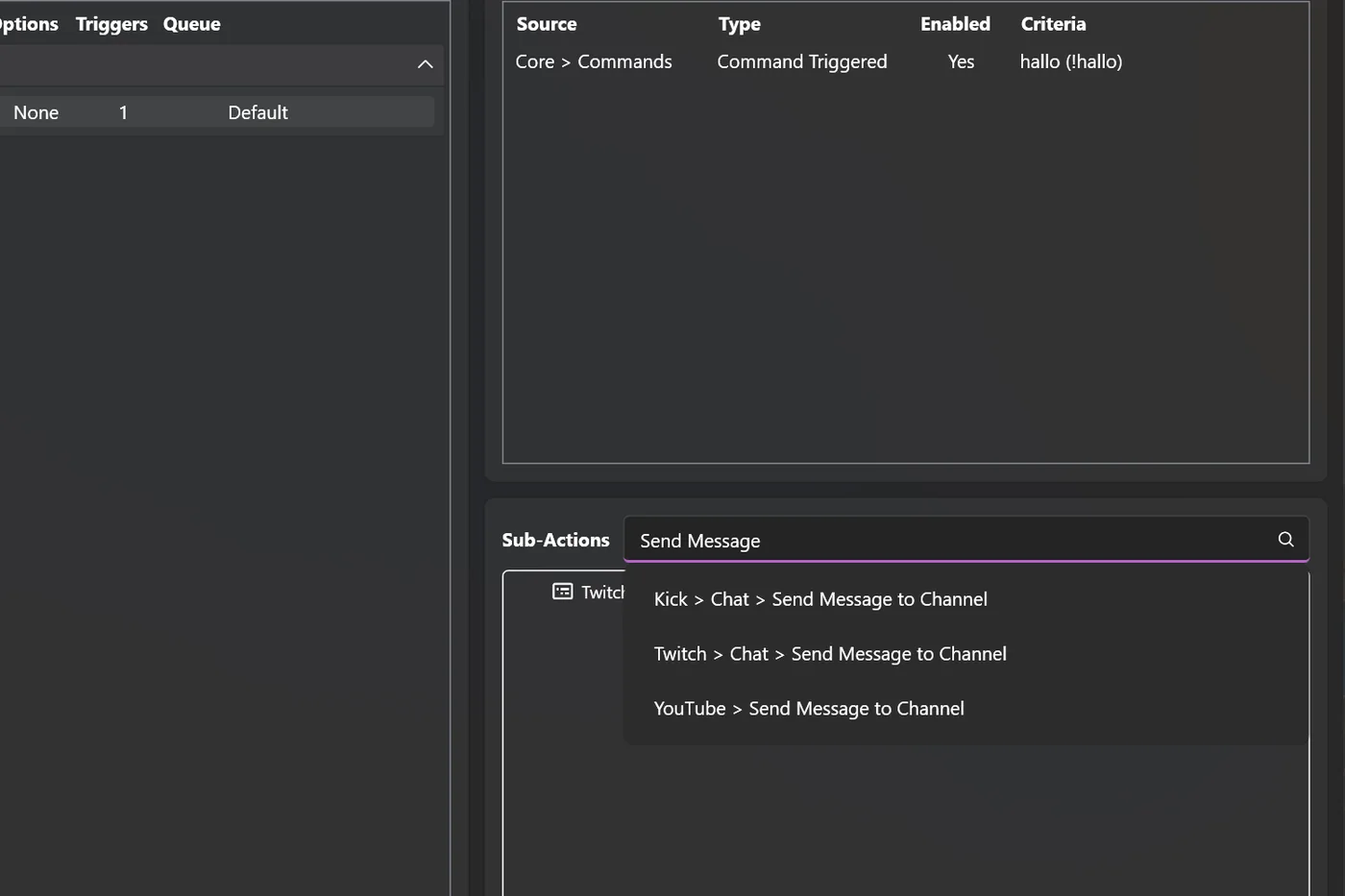Click the hallo (!hallo) criteria cell
The width and height of the screenshot is (1345, 896).
pyautogui.click(x=1071, y=61)
